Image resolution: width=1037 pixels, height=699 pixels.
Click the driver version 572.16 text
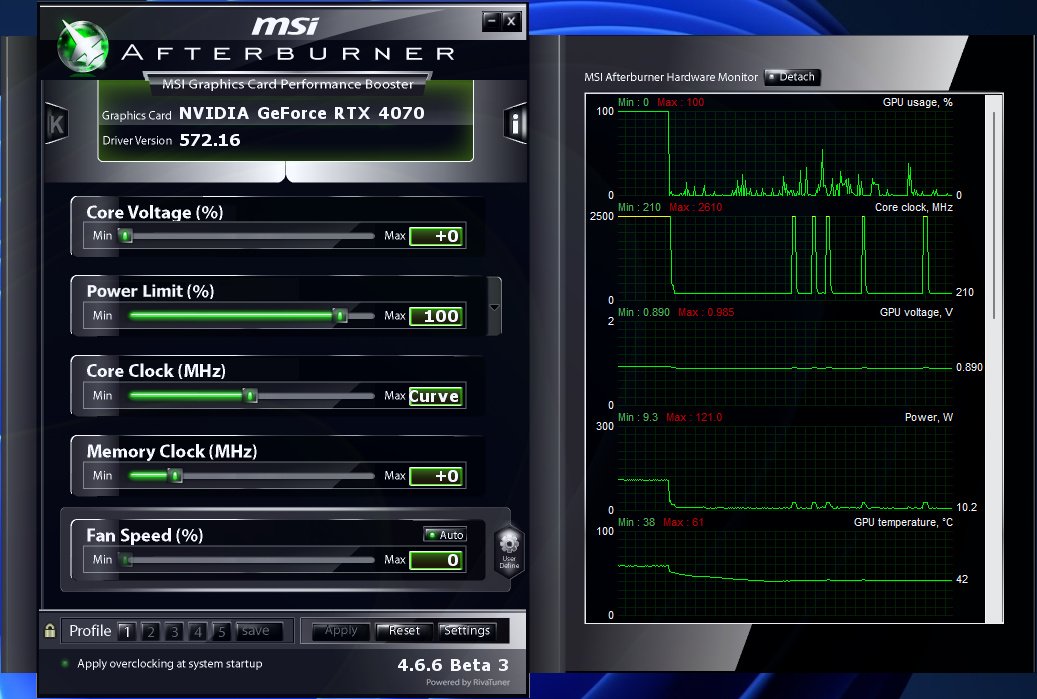pyautogui.click(x=210, y=140)
